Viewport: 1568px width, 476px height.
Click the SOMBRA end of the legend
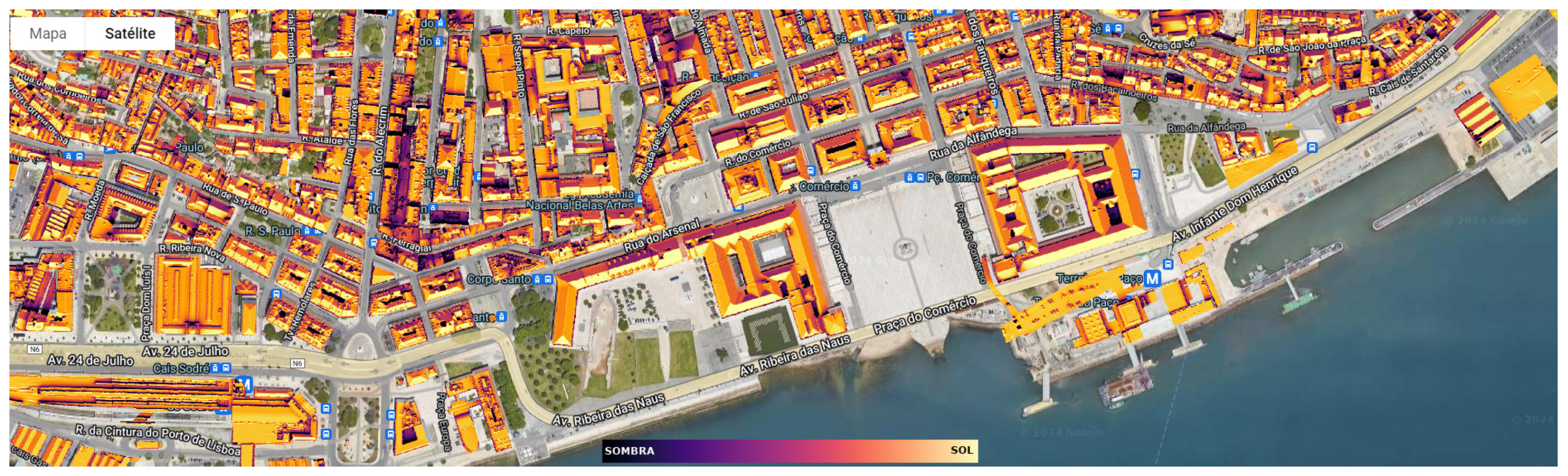(x=630, y=451)
